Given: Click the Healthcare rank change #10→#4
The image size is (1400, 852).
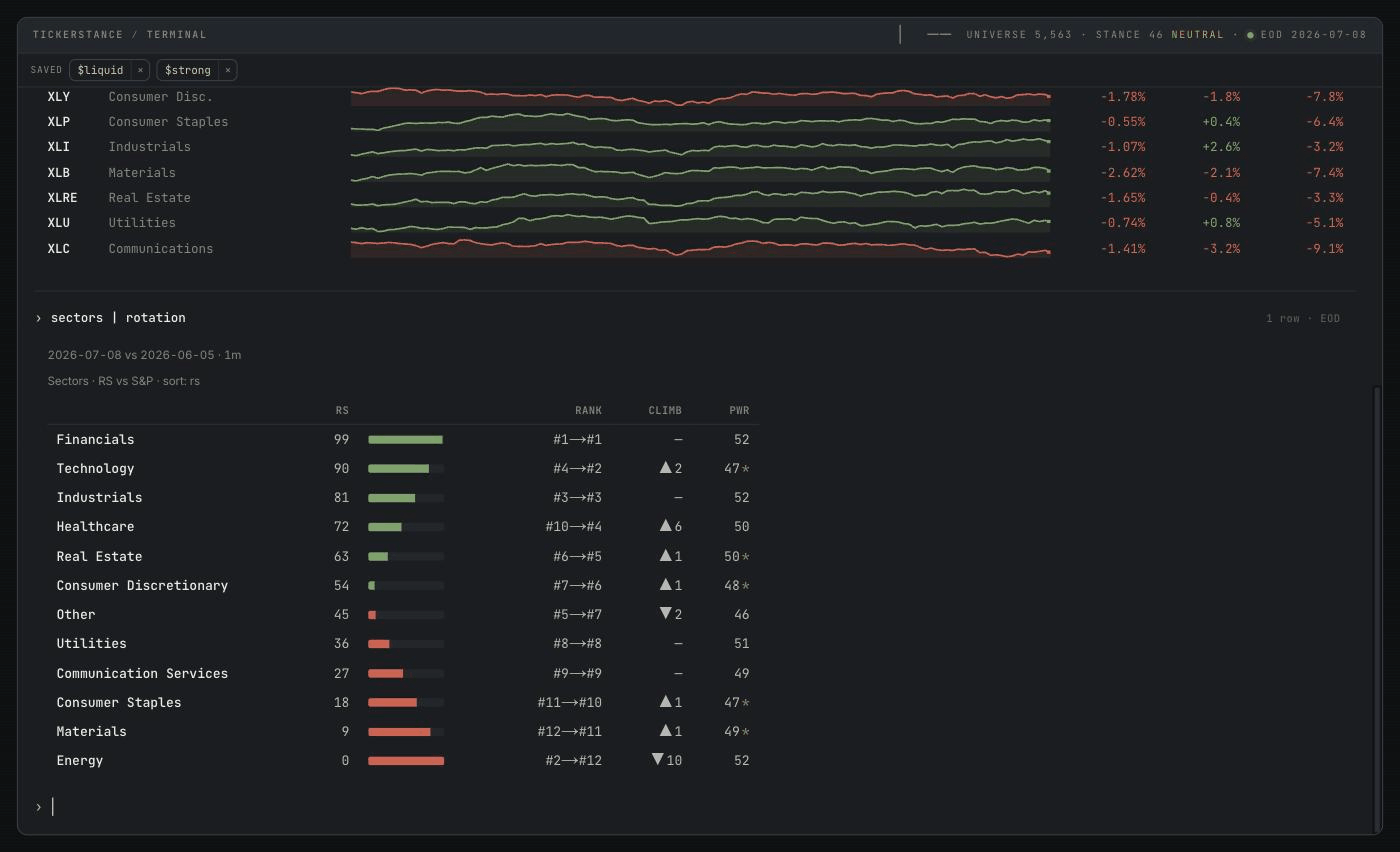Looking at the screenshot, I should (x=574, y=527).
